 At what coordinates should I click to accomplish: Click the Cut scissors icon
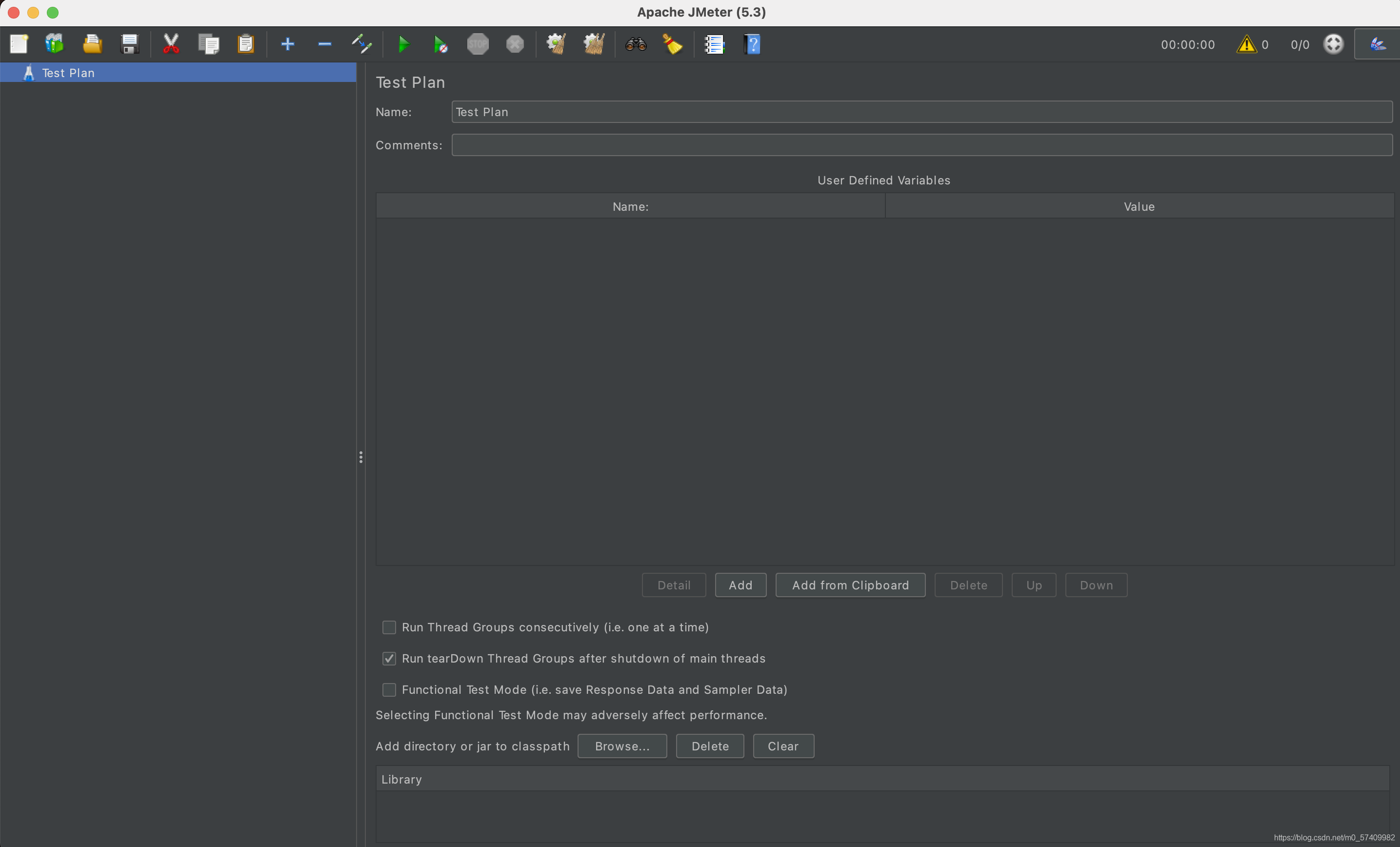[170, 44]
